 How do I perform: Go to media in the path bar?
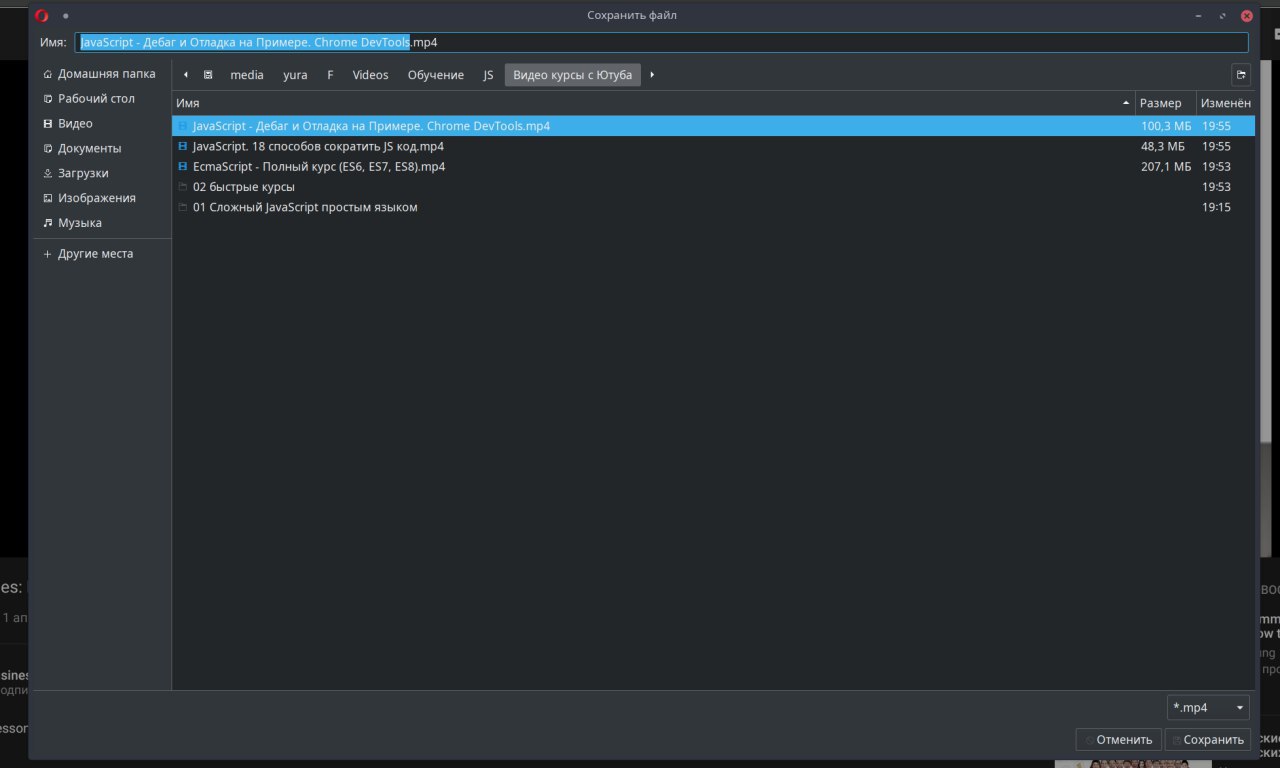coord(247,75)
